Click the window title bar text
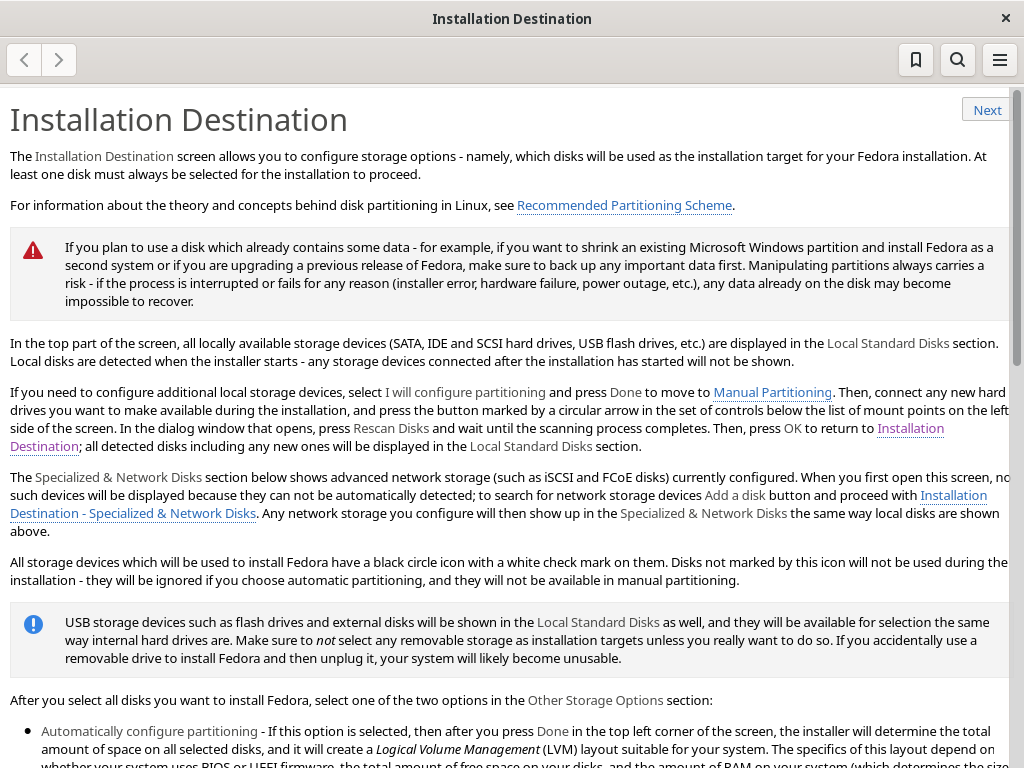This screenshot has width=1024, height=768. click(511, 19)
